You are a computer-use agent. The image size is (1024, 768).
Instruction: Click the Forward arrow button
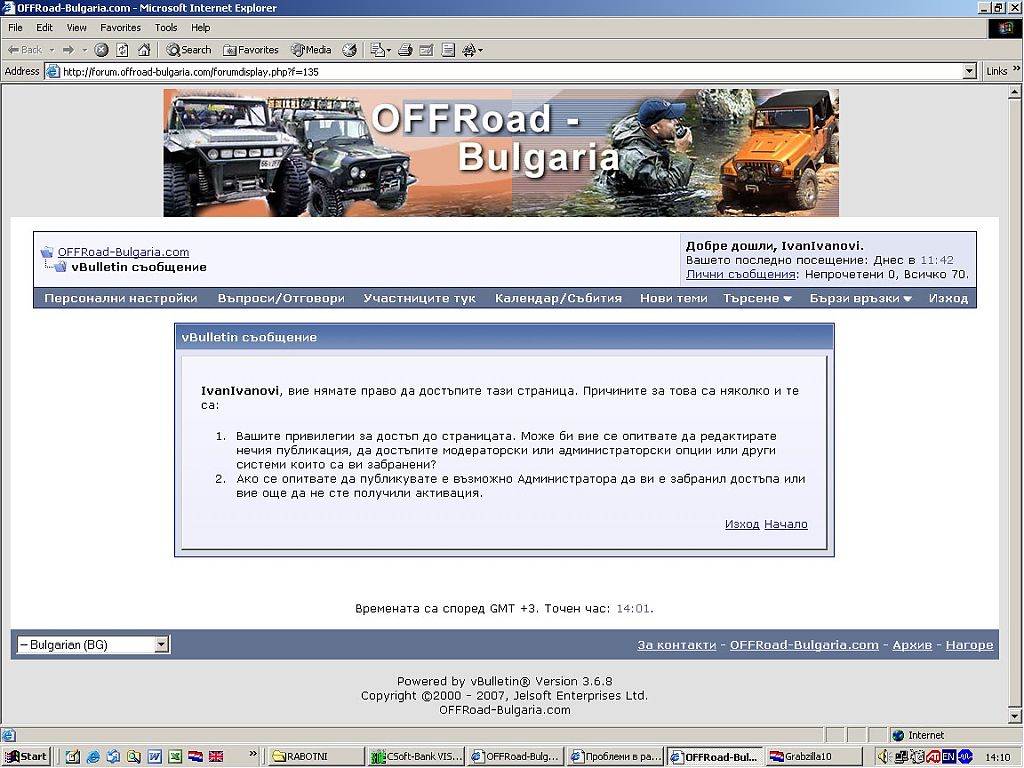click(69, 50)
